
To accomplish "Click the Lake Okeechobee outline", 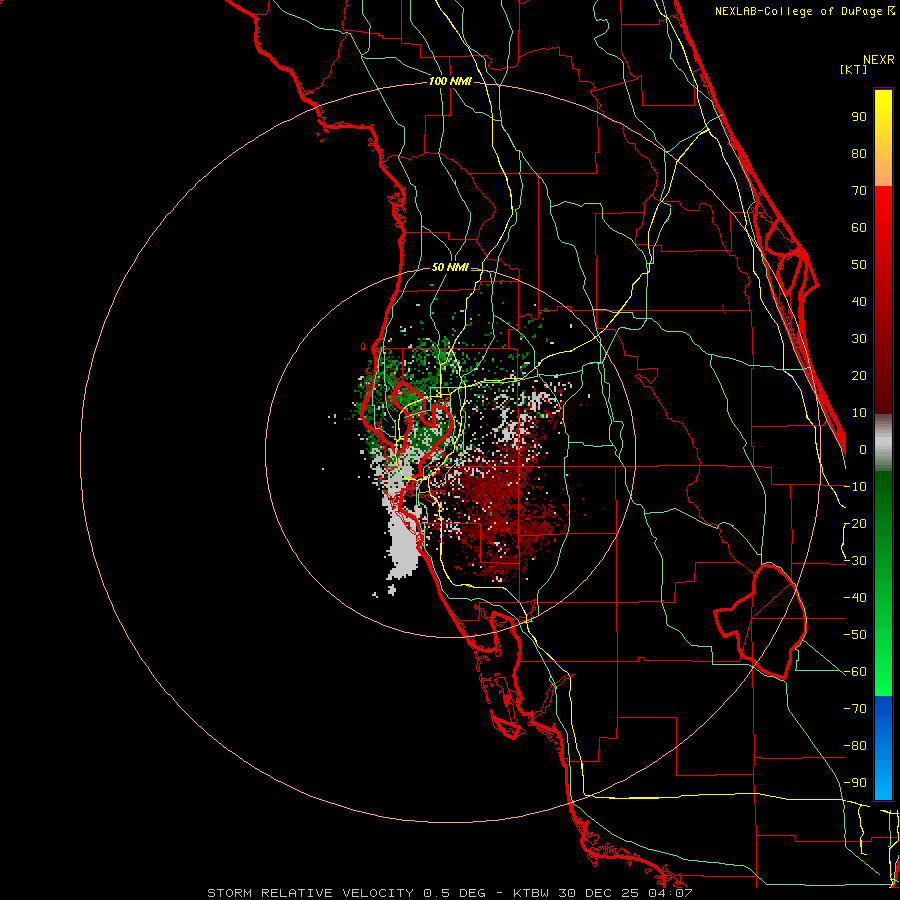I will [x=761, y=621].
